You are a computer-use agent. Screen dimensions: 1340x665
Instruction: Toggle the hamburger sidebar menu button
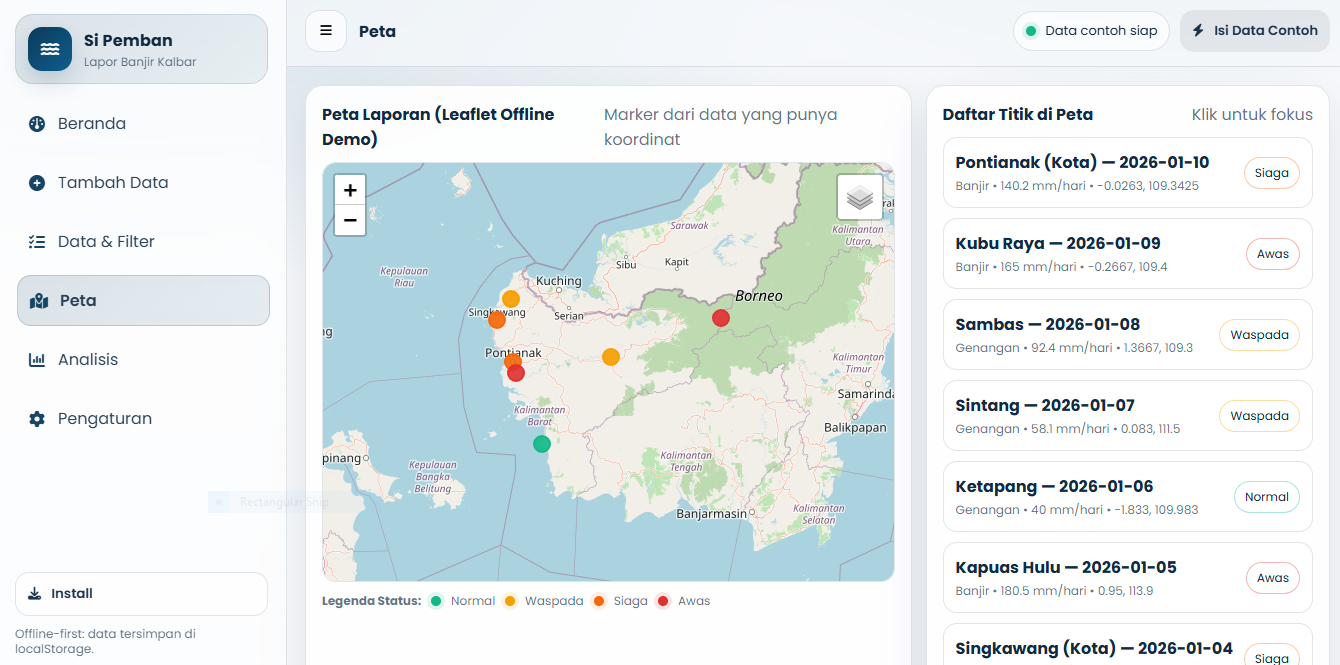[326, 31]
